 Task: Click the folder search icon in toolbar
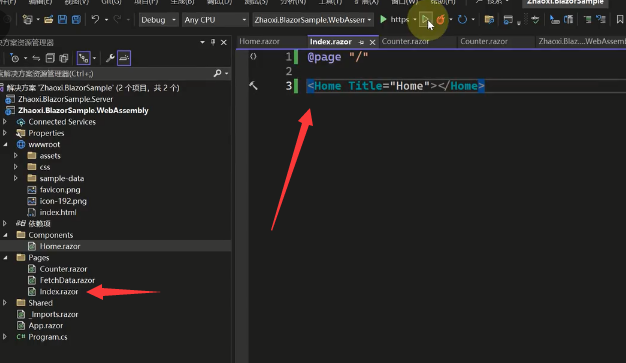click(x=489, y=19)
